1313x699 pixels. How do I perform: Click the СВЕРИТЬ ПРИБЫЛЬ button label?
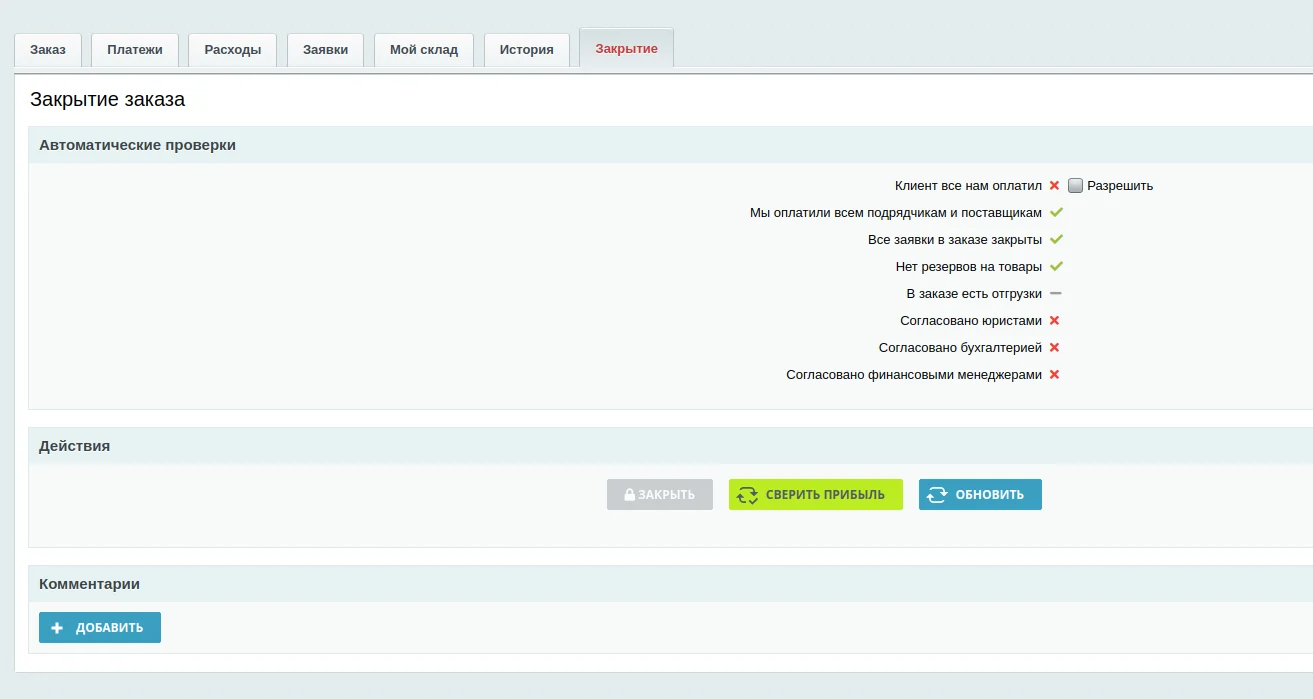[x=826, y=495]
